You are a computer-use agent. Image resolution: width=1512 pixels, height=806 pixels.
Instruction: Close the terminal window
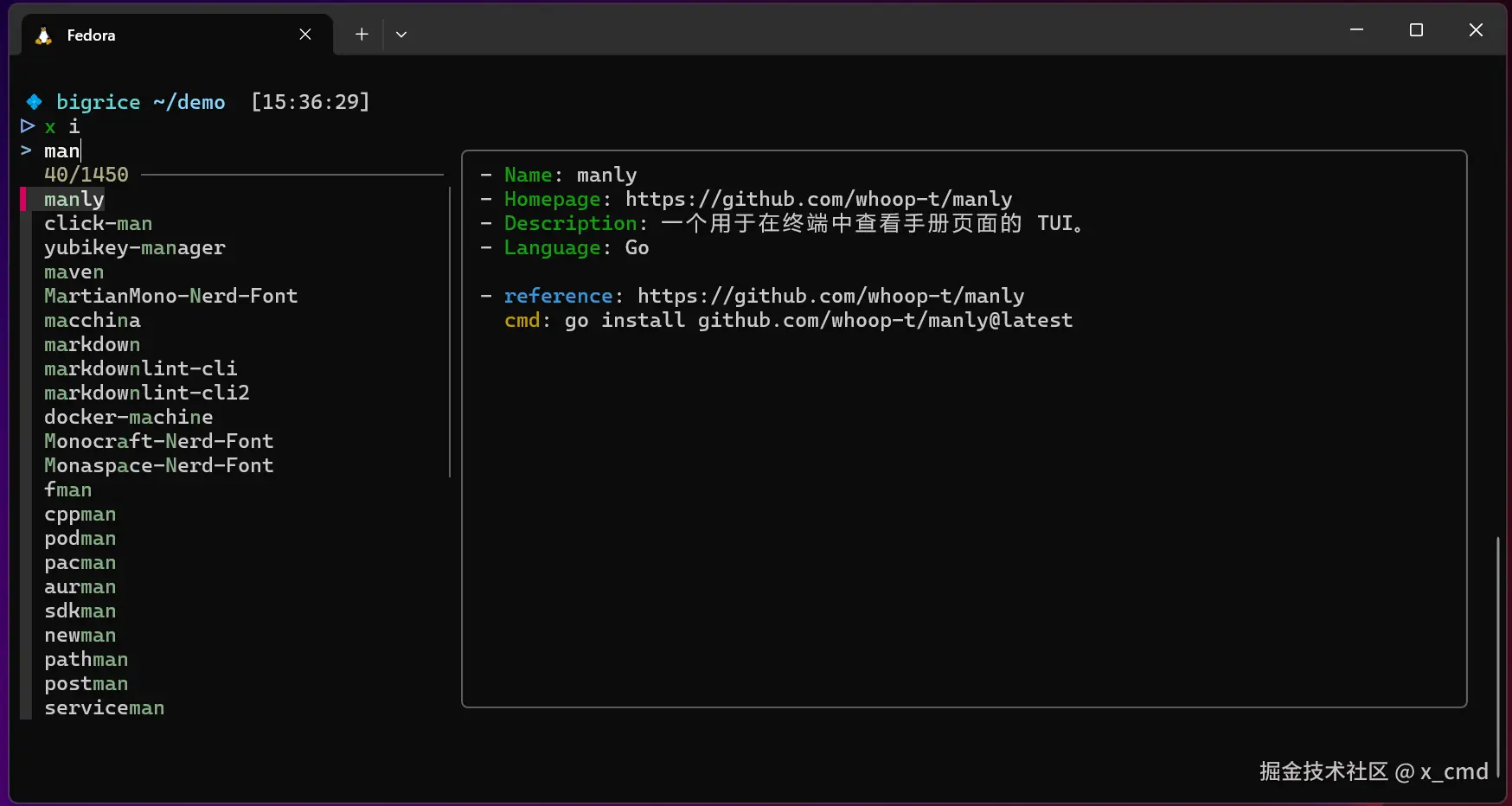click(x=1476, y=30)
